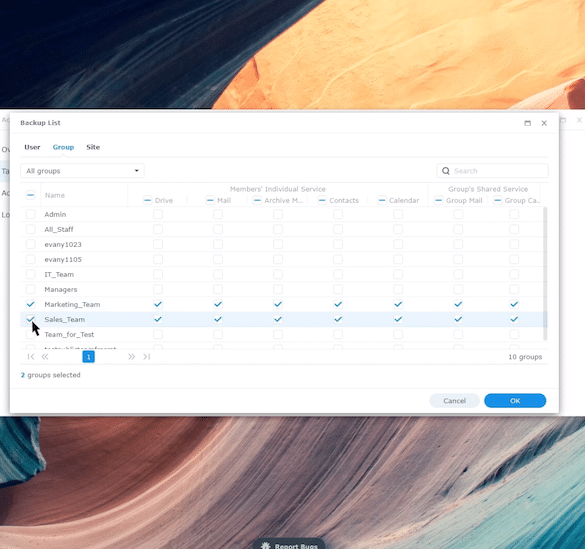This screenshot has height=549, width=585.
Task: Disable Drive for Marketing_Team
Action: click(x=158, y=304)
